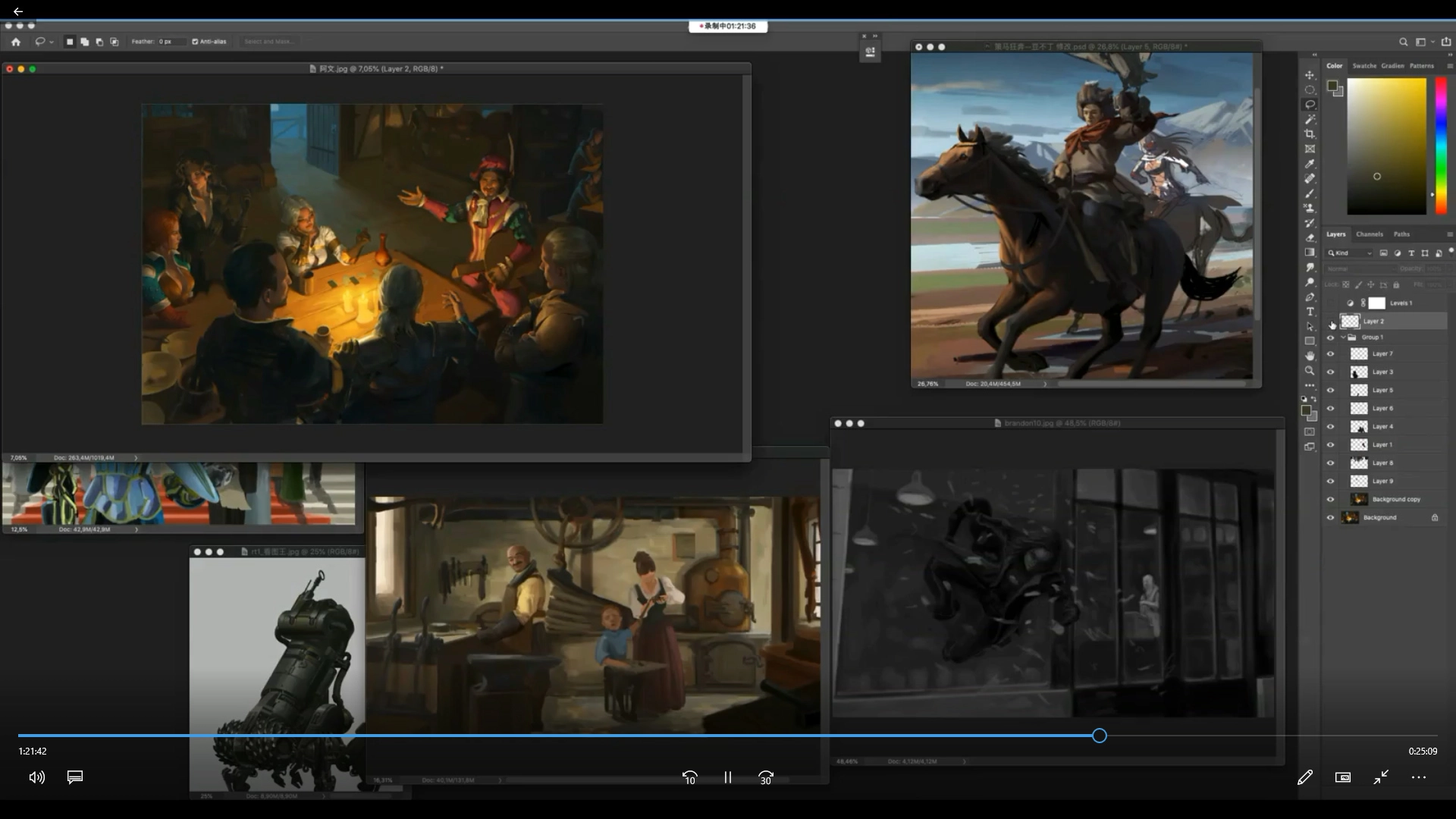Select the Magic Wand tool
The width and height of the screenshot is (1456, 819).
1310,119
